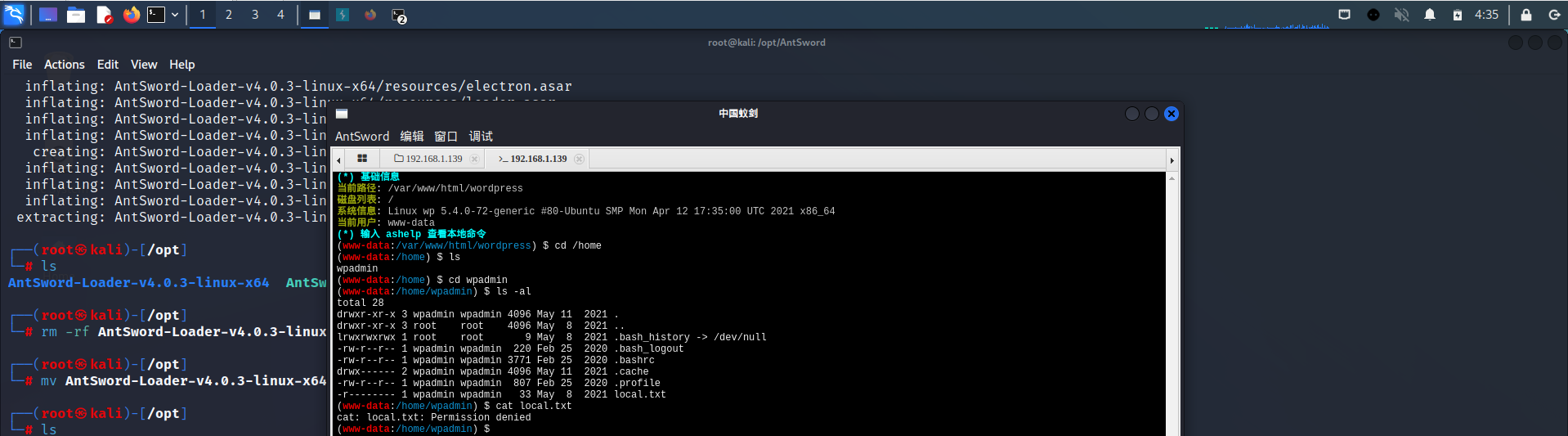Select the grouped terminal taskbar button
This screenshot has width=1568, height=436.
(x=399, y=15)
